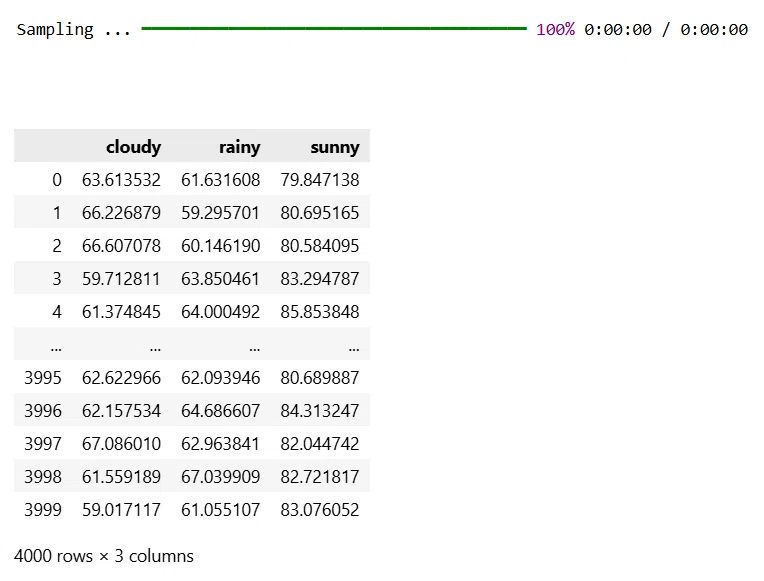This screenshot has height=581, width=764.
Task: Click row index 4
Action: click(x=57, y=312)
